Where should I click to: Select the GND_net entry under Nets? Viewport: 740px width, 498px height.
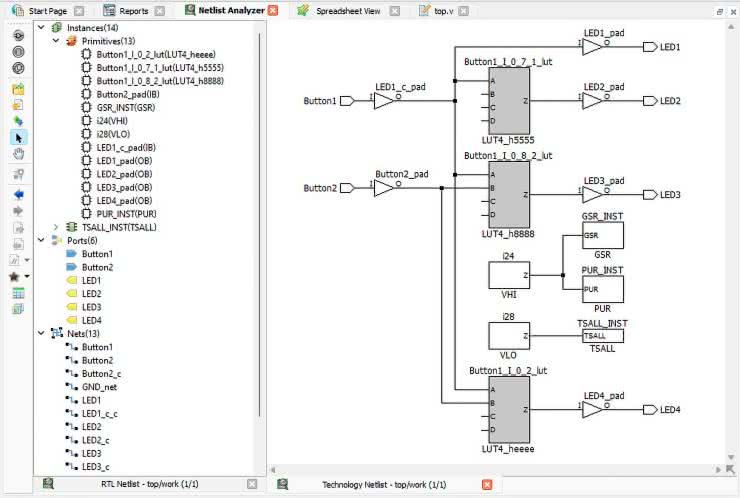(99, 387)
